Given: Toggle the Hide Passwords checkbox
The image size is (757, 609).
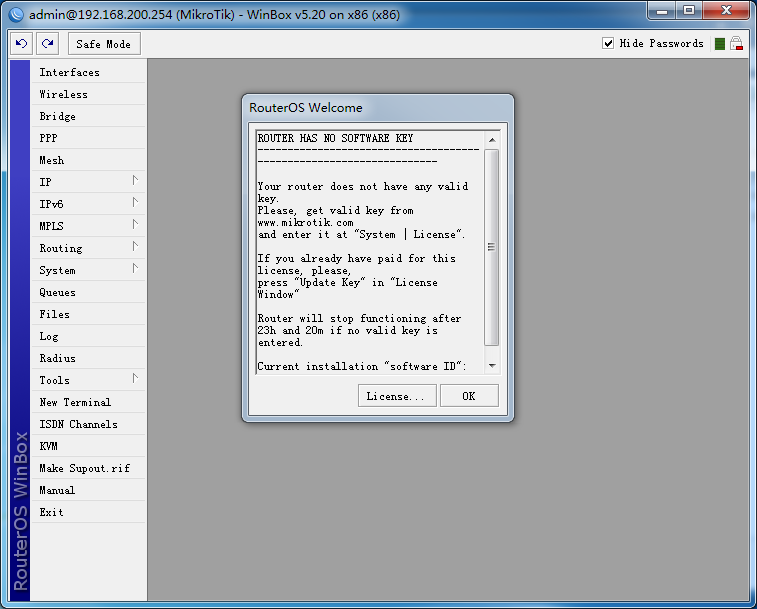Looking at the screenshot, I should (x=608, y=43).
